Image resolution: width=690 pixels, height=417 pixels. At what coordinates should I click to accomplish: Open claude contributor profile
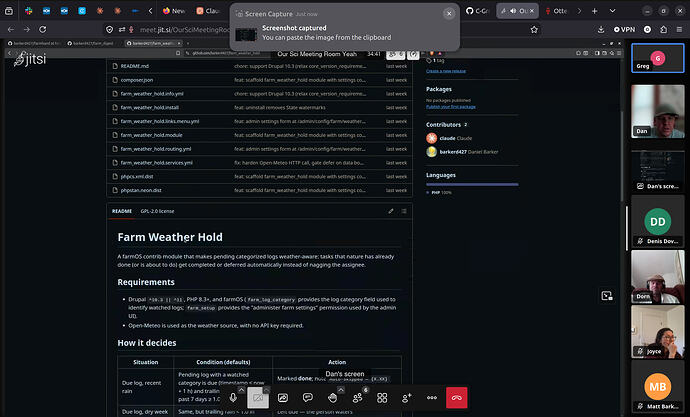click(x=449, y=138)
